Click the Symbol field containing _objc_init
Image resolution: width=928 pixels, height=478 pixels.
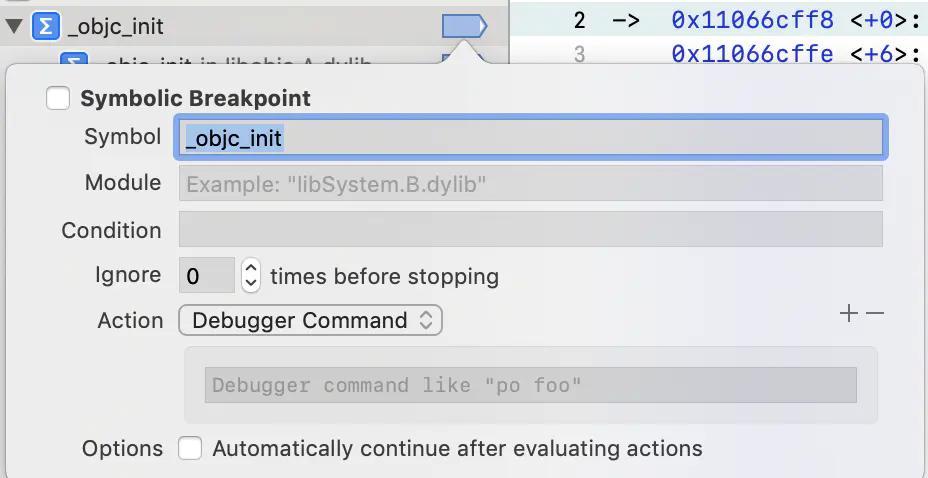click(530, 137)
